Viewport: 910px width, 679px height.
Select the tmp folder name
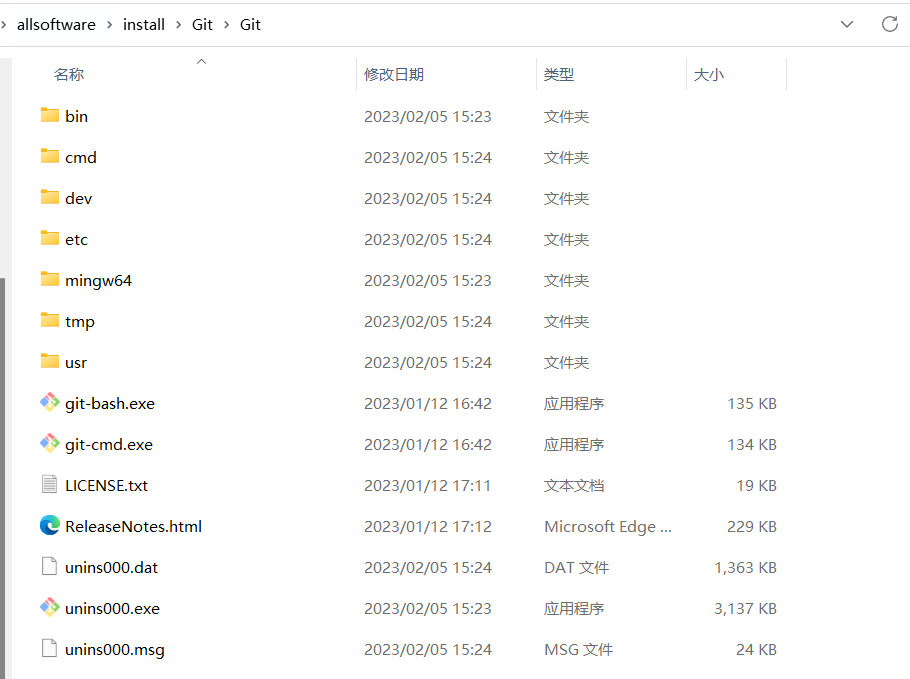(x=80, y=322)
